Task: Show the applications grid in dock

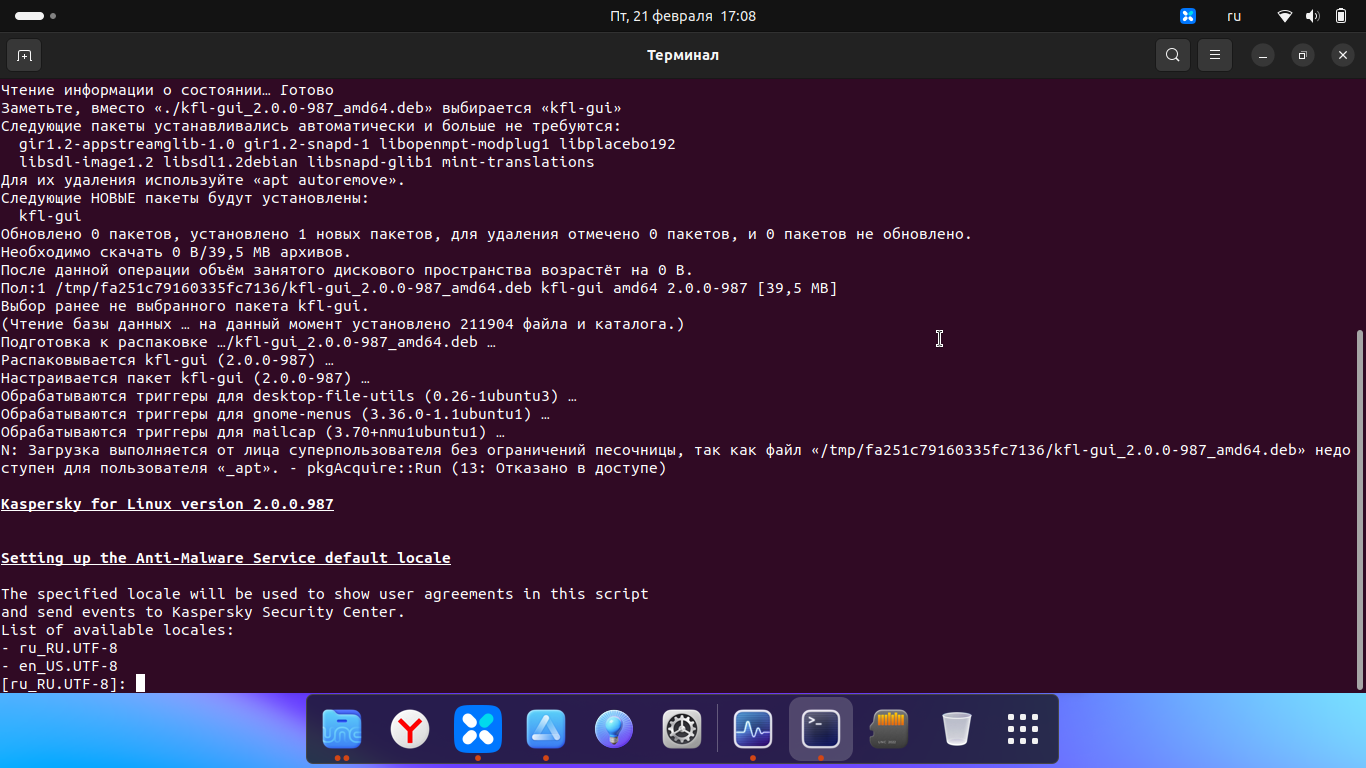Action: click(1023, 729)
